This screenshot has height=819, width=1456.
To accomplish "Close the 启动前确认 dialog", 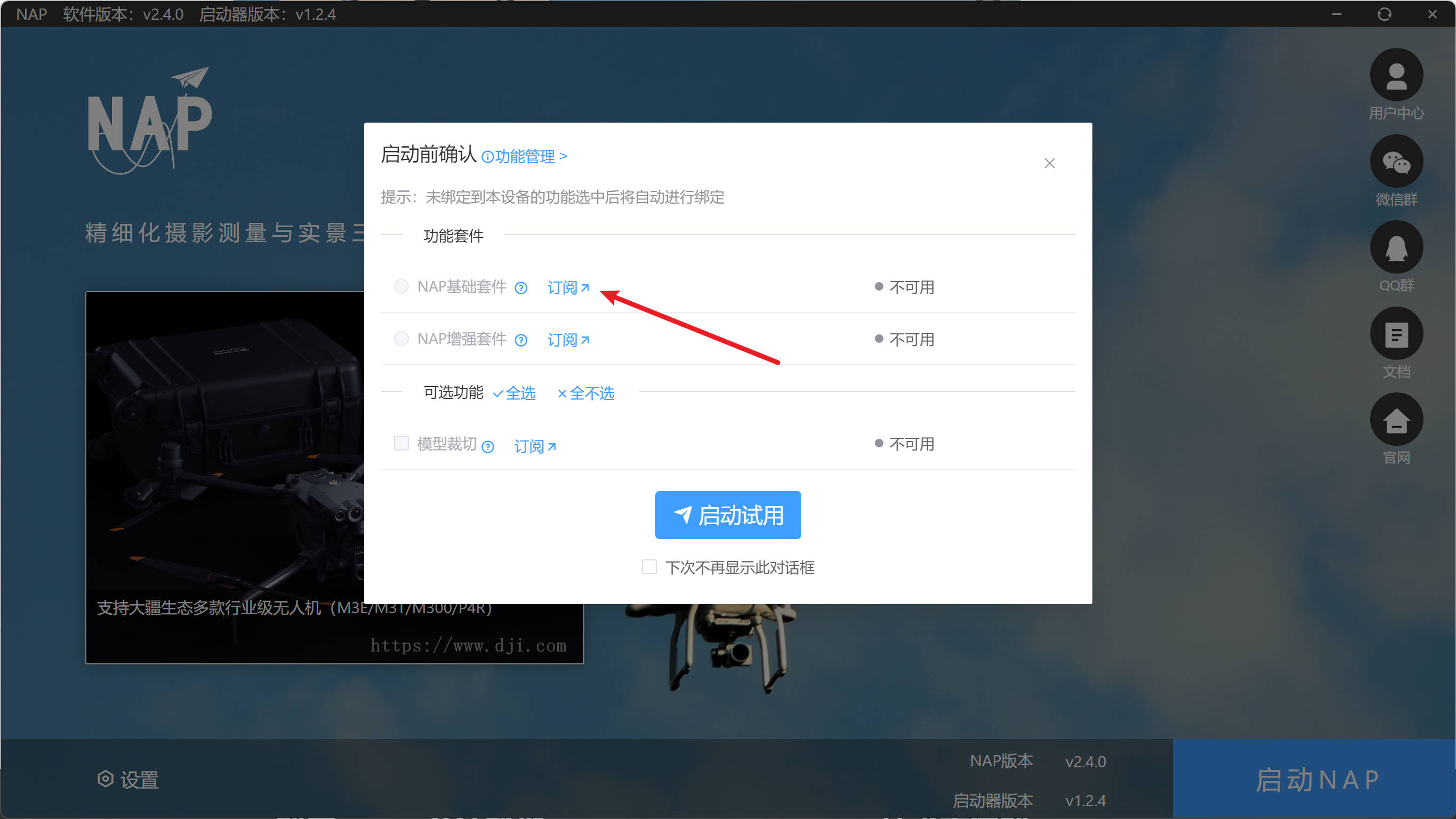I will point(1049,163).
